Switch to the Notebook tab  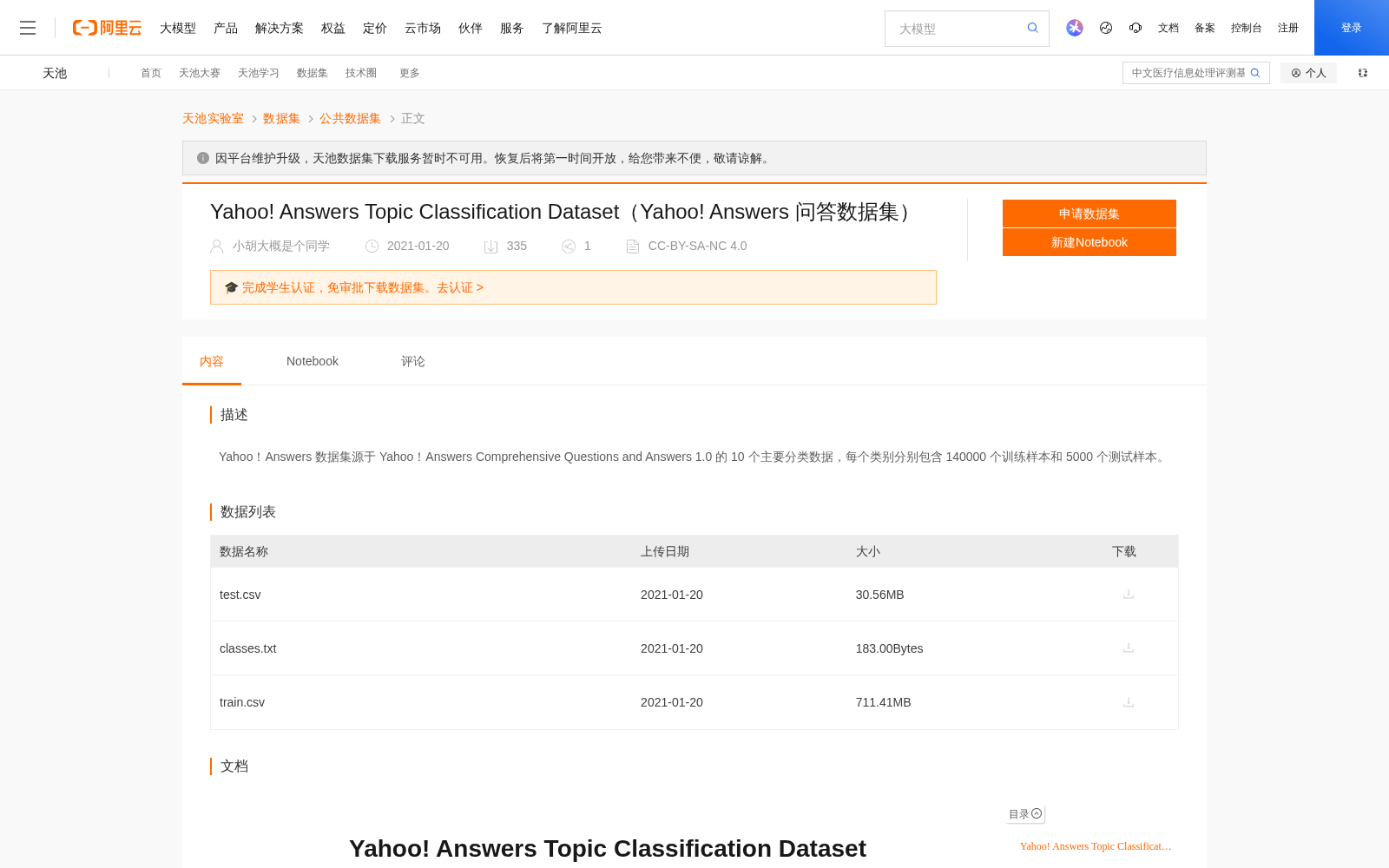coord(313,361)
